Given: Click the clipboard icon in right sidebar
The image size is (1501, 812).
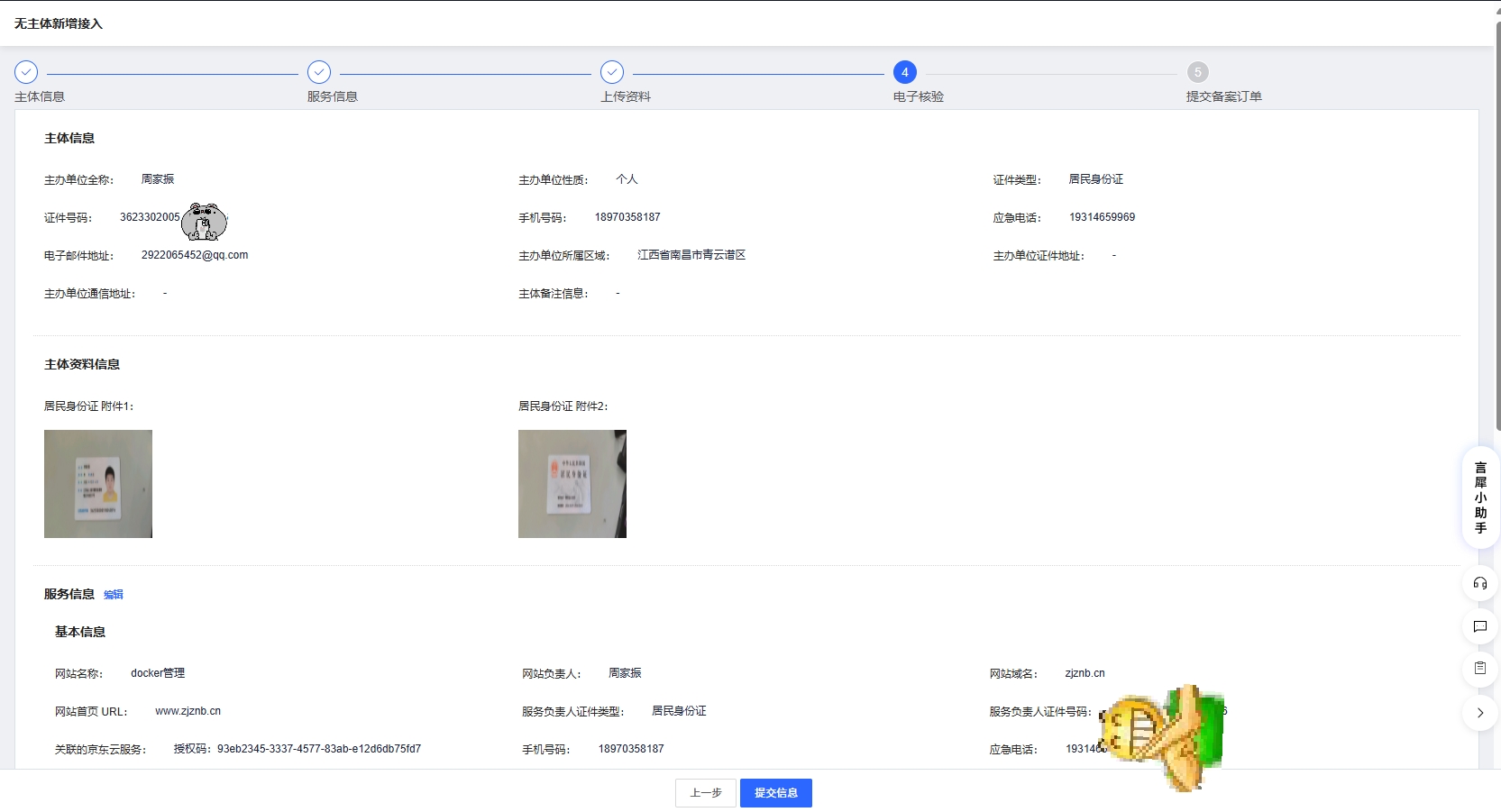Looking at the screenshot, I should point(1479,668).
